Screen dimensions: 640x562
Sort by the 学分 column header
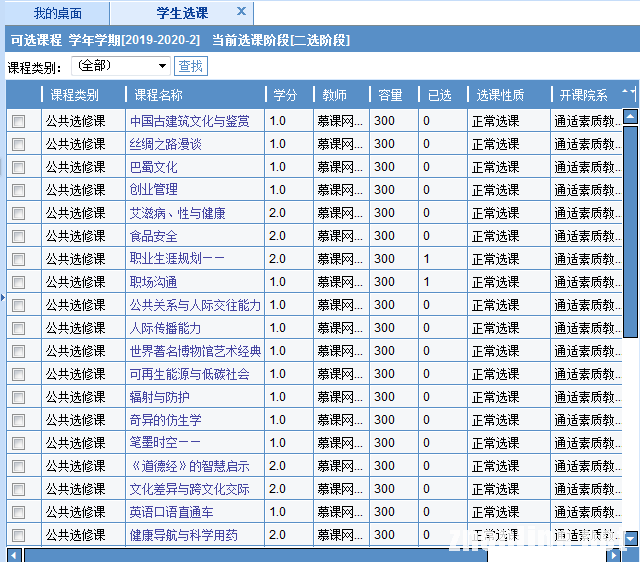coord(285,95)
